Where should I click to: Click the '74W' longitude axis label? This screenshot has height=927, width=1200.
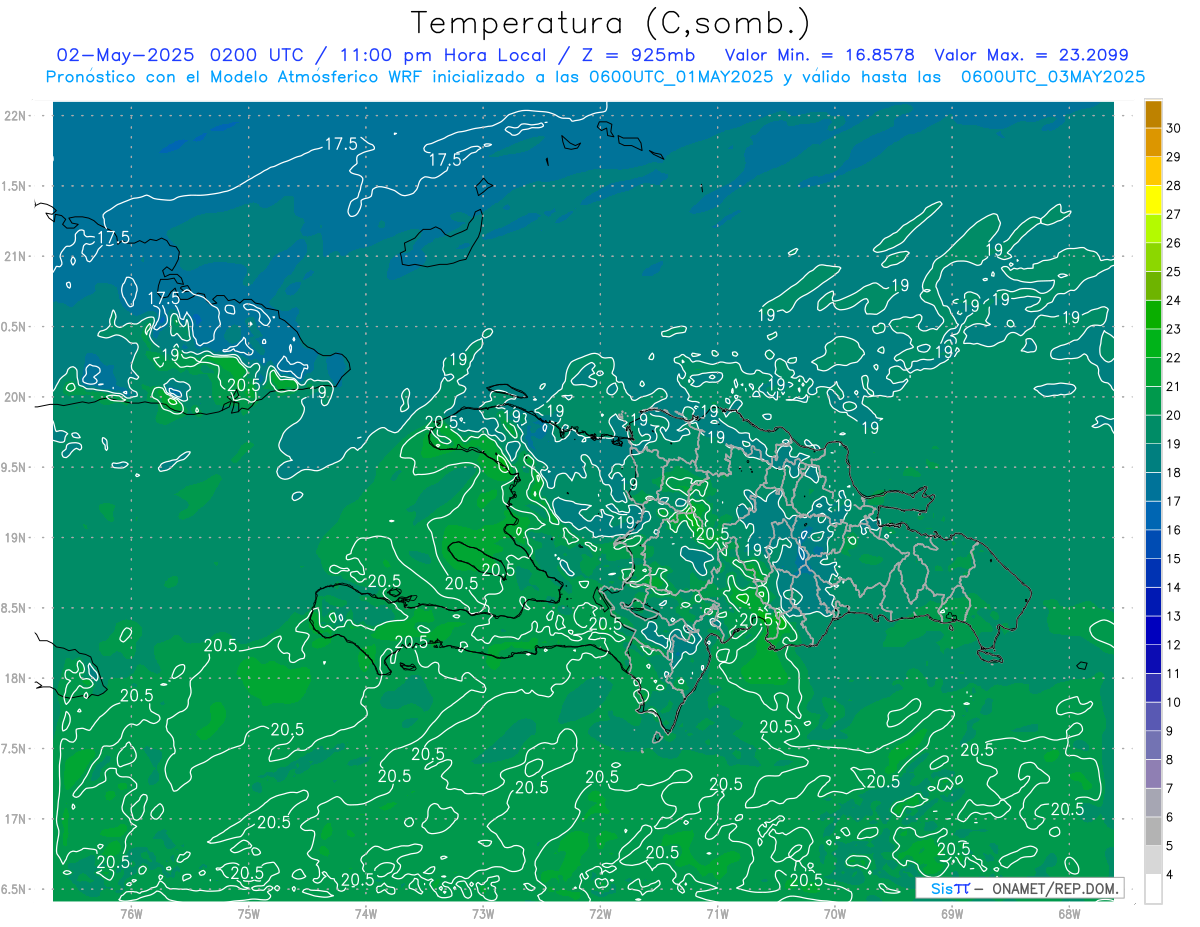(x=365, y=913)
